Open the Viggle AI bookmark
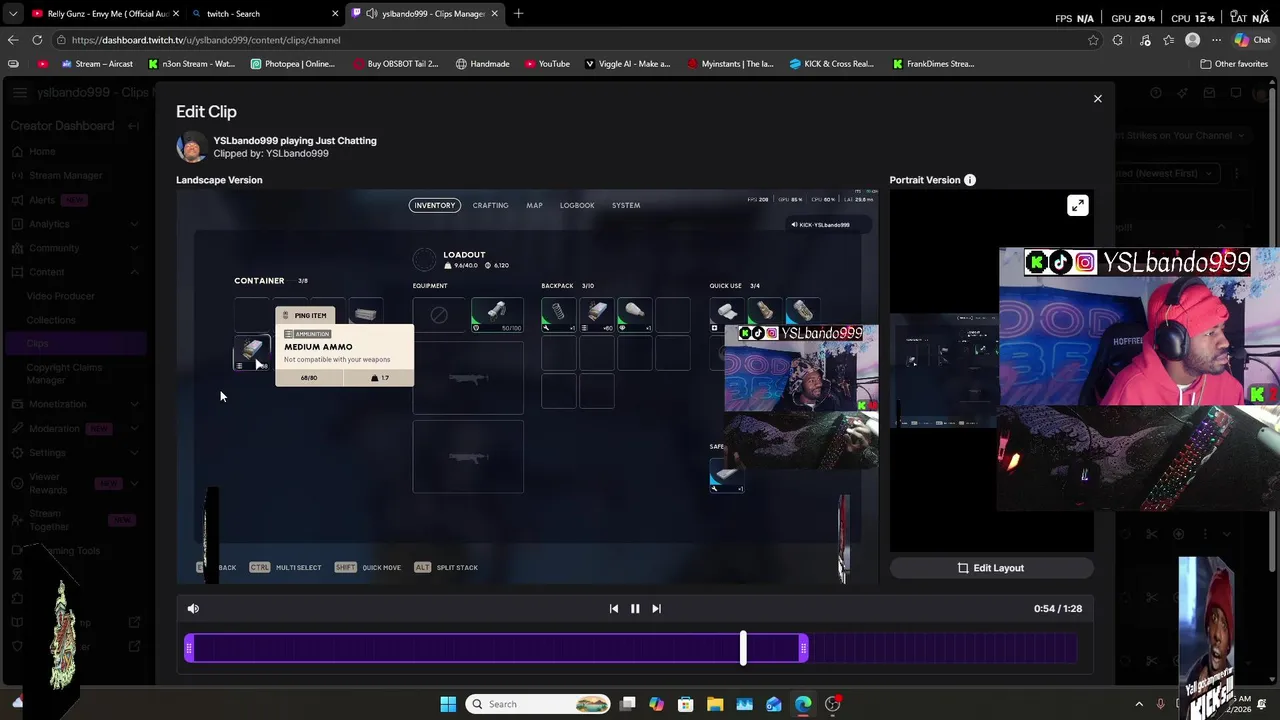Image resolution: width=1280 pixels, height=720 pixels. click(x=628, y=64)
